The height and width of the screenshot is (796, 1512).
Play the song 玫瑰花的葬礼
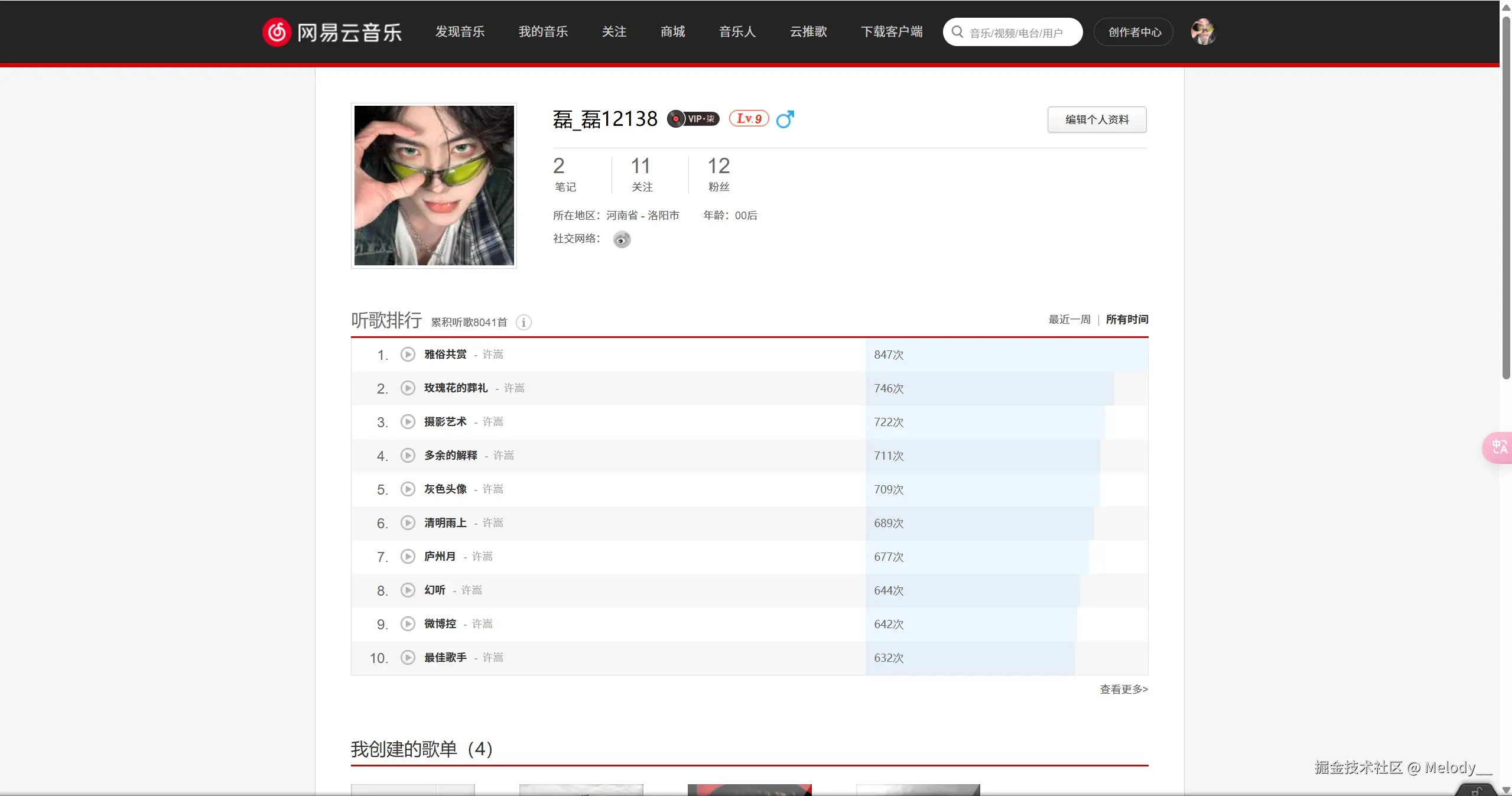coord(407,388)
